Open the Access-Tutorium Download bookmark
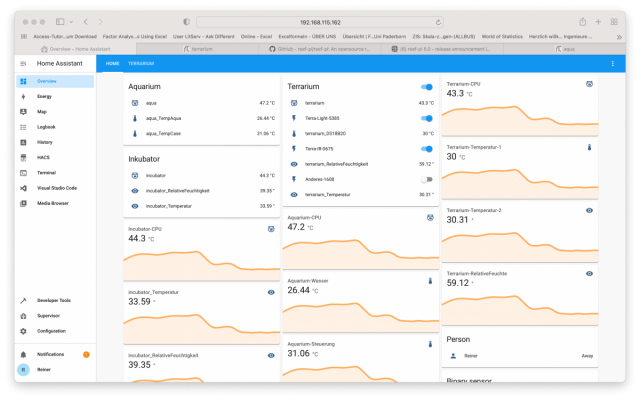The height and width of the screenshot is (400, 640). [x=65, y=36]
